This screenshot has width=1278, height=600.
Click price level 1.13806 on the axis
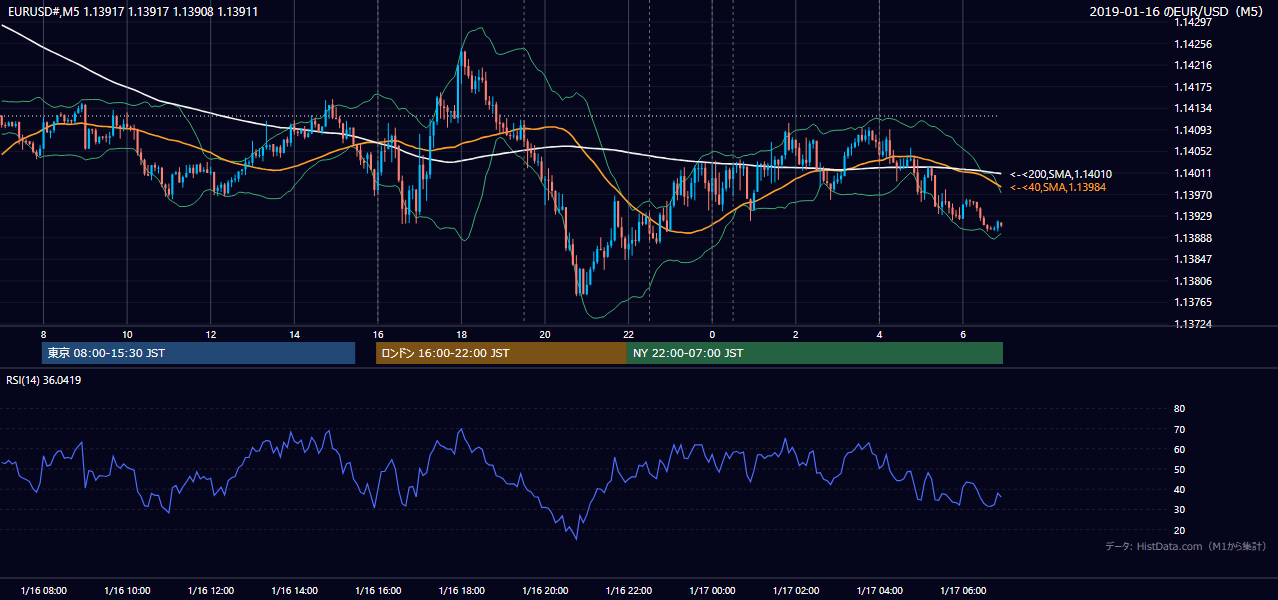pos(1192,281)
